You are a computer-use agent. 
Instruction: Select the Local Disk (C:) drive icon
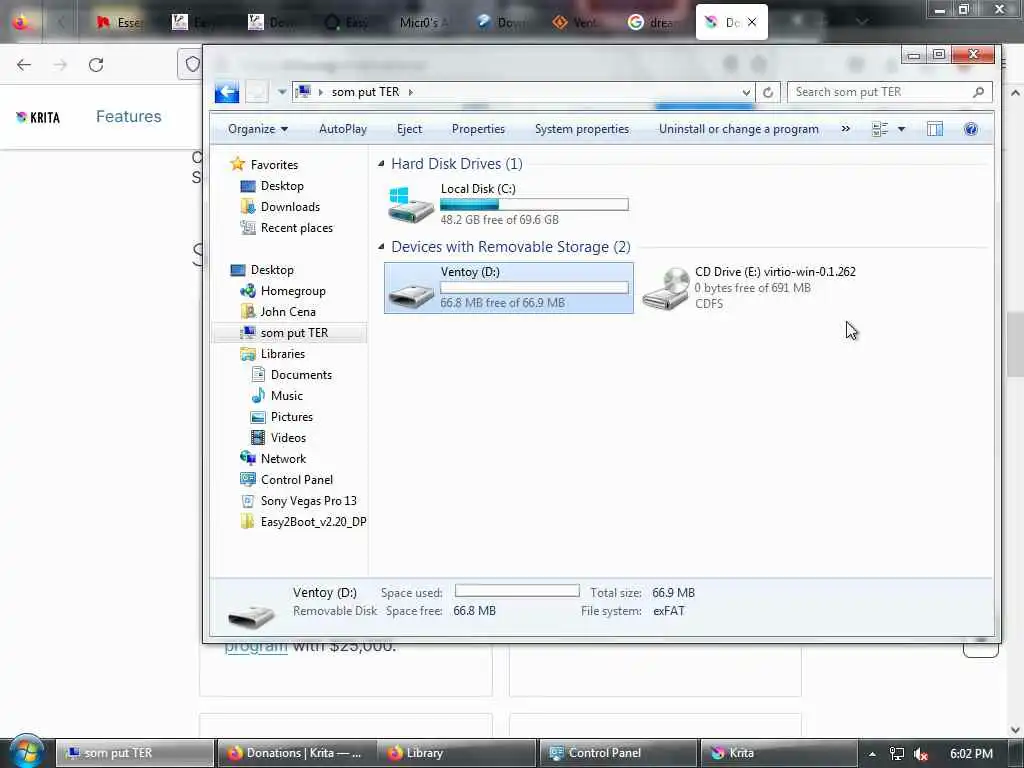pyautogui.click(x=411, y=204)
